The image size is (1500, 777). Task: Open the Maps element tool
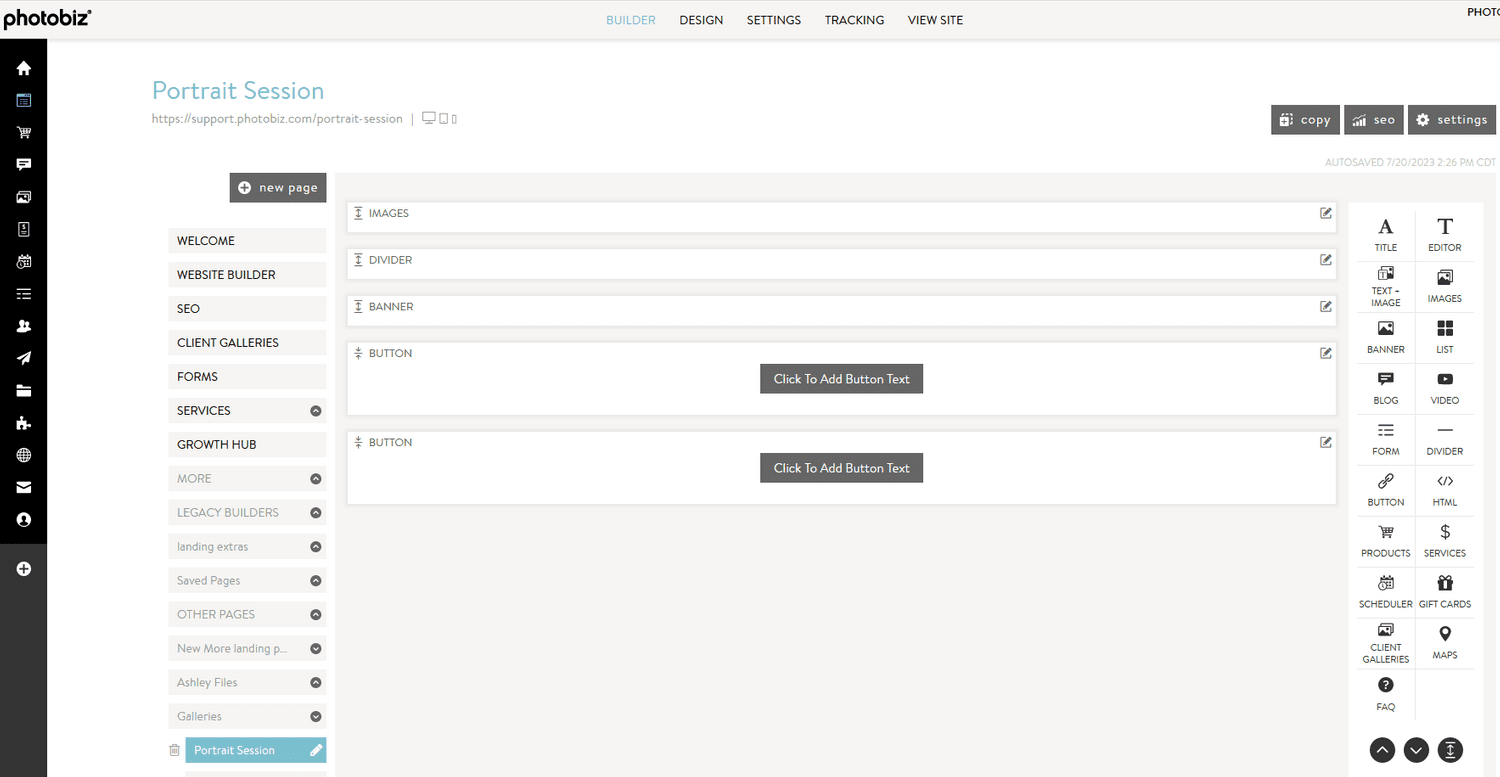pos(1444,642)
